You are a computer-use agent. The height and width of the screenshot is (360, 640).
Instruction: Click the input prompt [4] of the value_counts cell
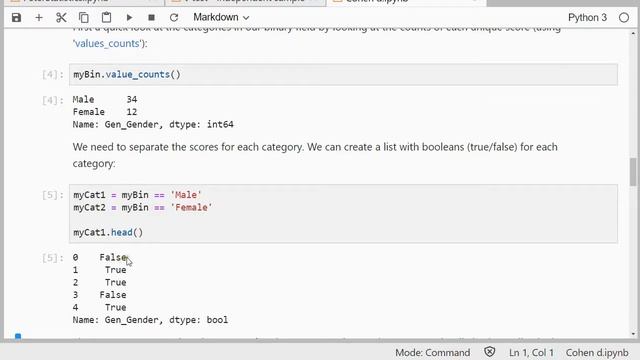coord(53,75)
